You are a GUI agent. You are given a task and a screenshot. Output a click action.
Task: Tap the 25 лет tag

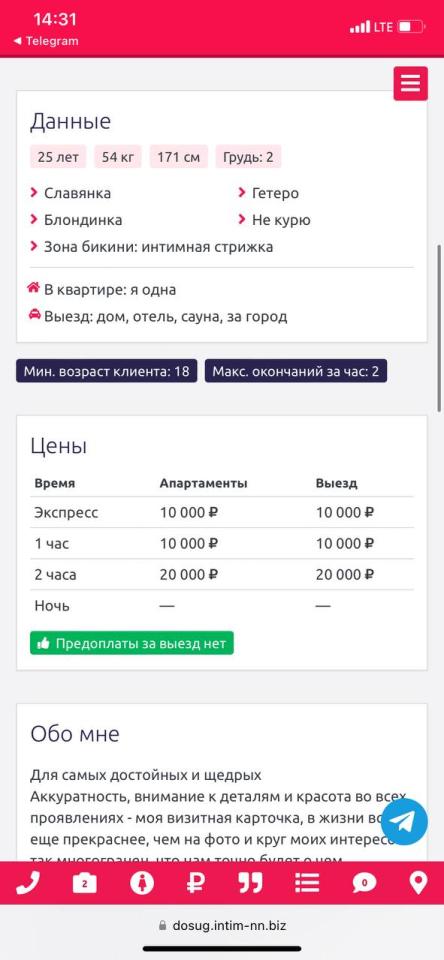coord(58,157)
